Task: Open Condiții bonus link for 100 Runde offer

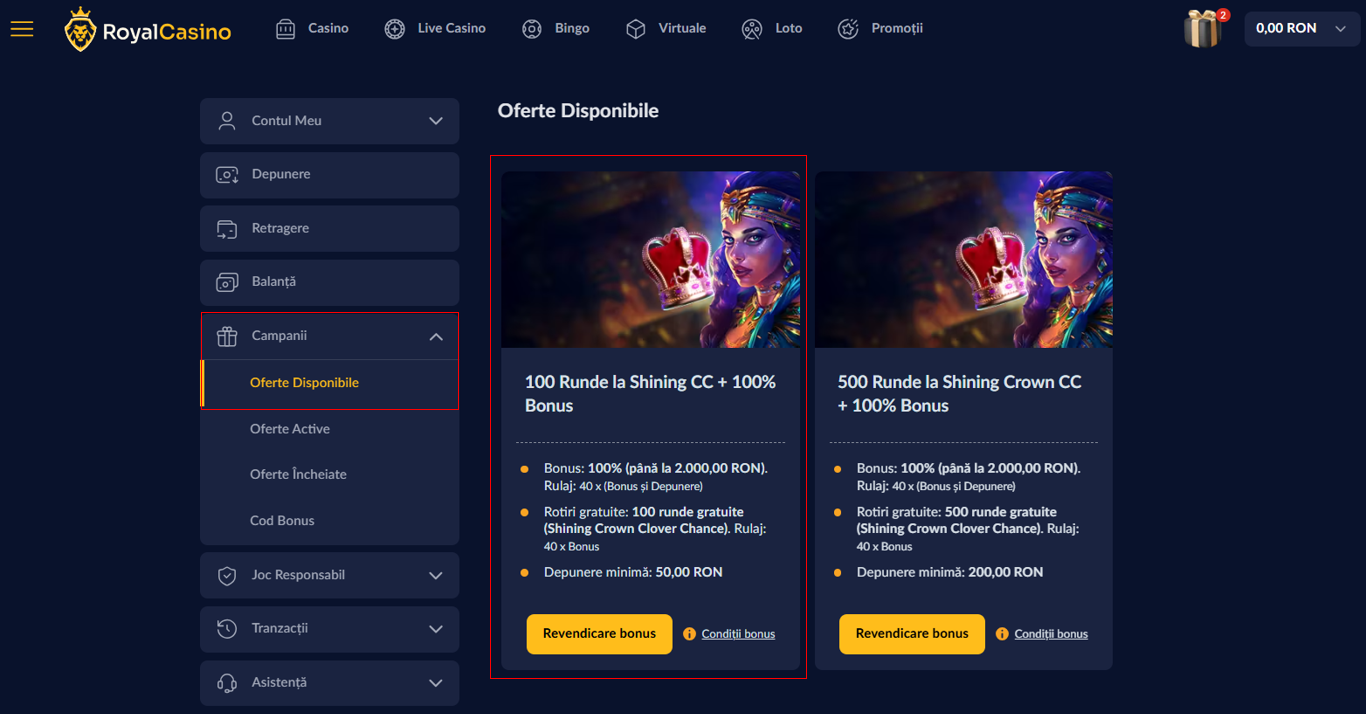Action: [x=738, y=634]
